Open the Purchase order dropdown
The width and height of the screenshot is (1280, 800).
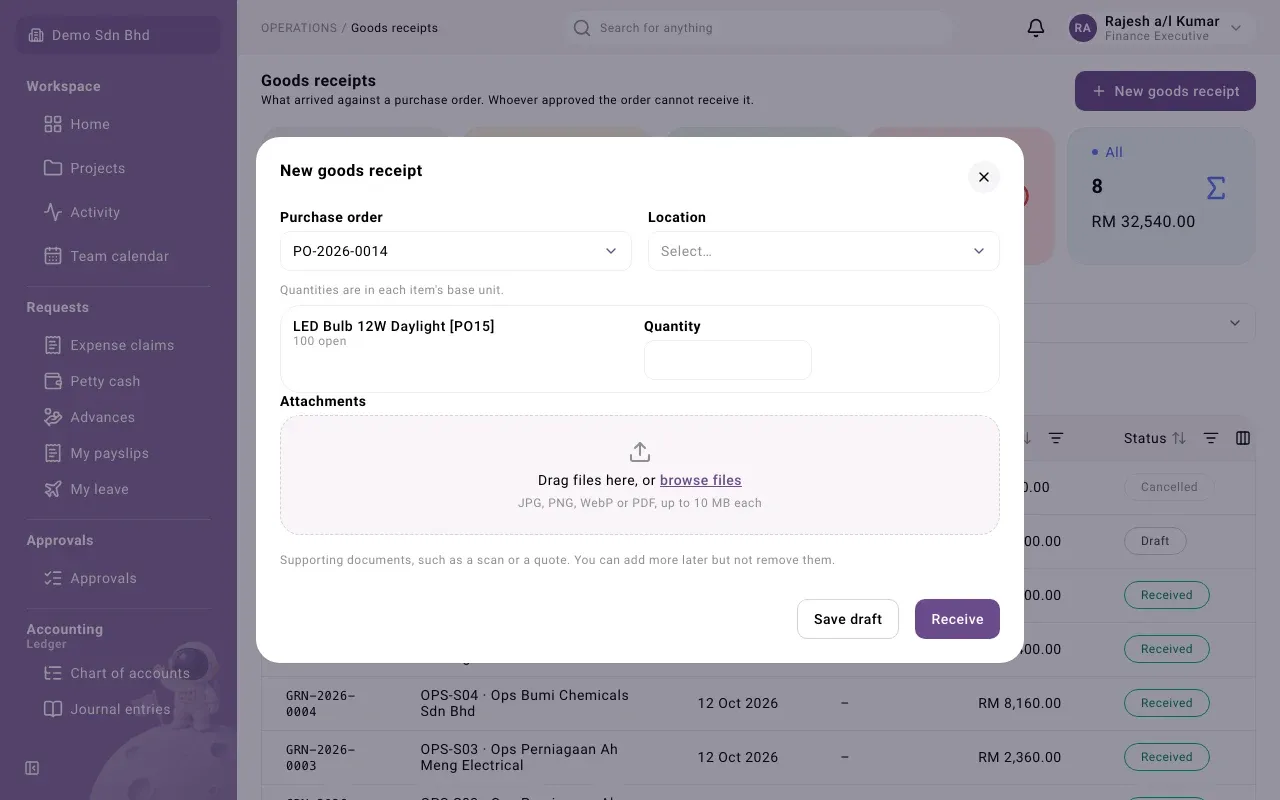(456, 251)
